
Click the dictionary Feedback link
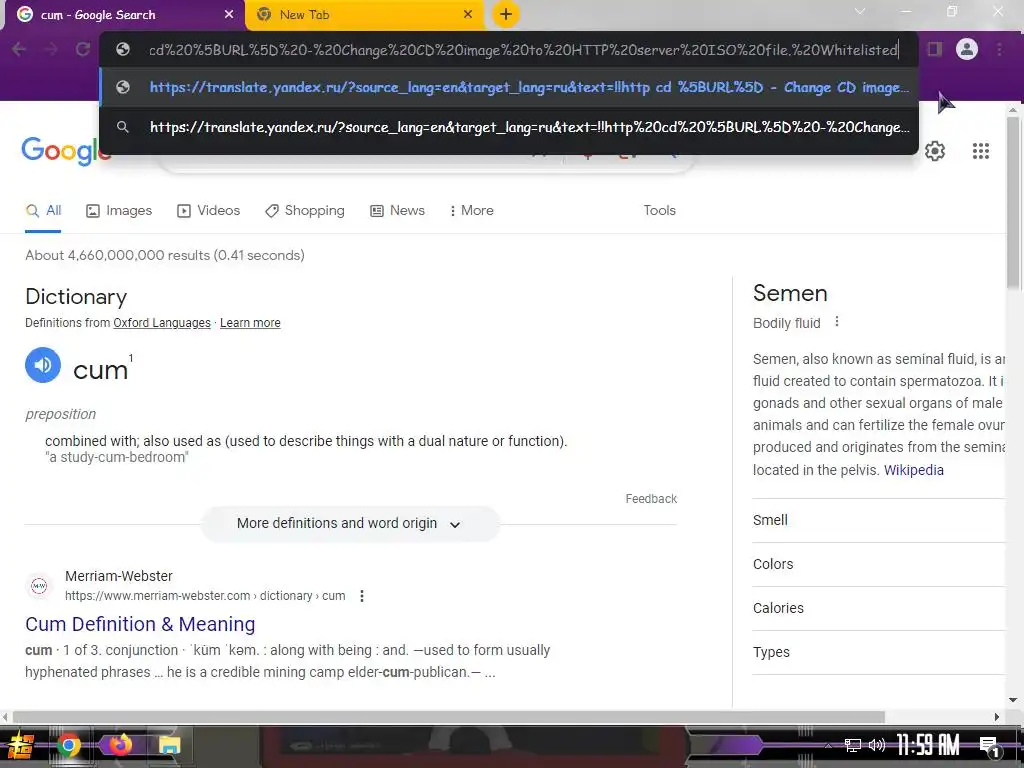(651, 499)
